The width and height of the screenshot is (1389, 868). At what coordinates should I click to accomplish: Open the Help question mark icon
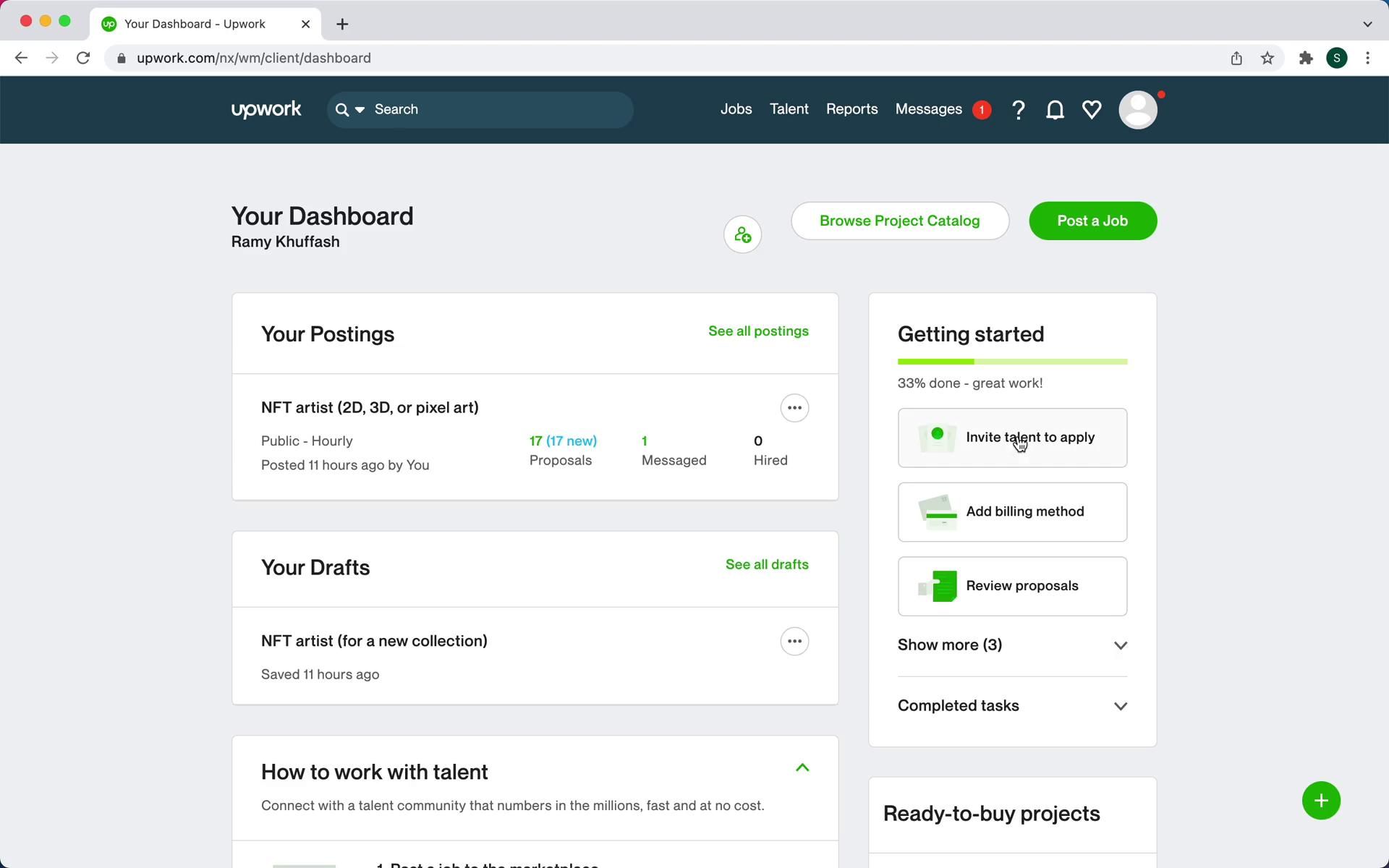point(1018,110)
